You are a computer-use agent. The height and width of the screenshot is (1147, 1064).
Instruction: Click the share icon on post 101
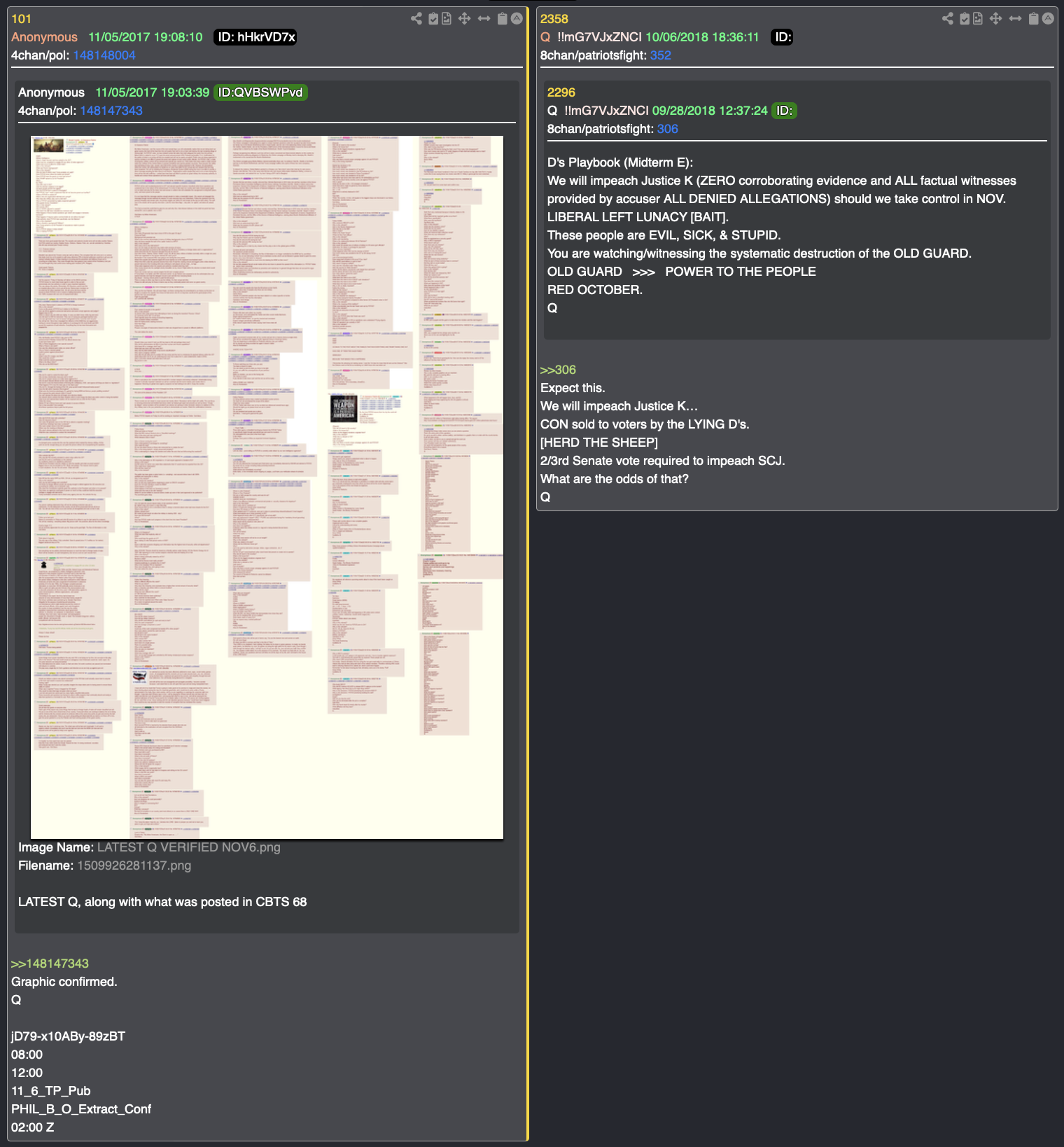pos(416,19)
